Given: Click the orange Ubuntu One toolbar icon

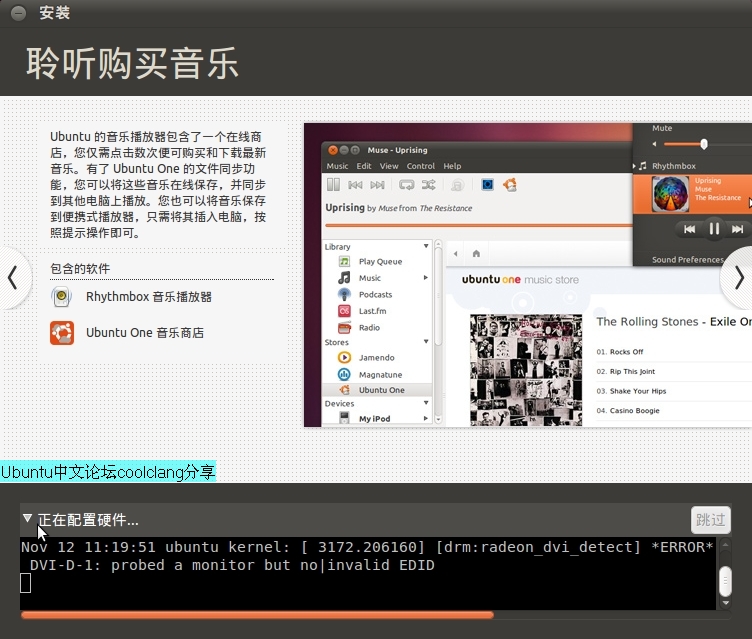Looking at the screenshot, I should [510, 185].
